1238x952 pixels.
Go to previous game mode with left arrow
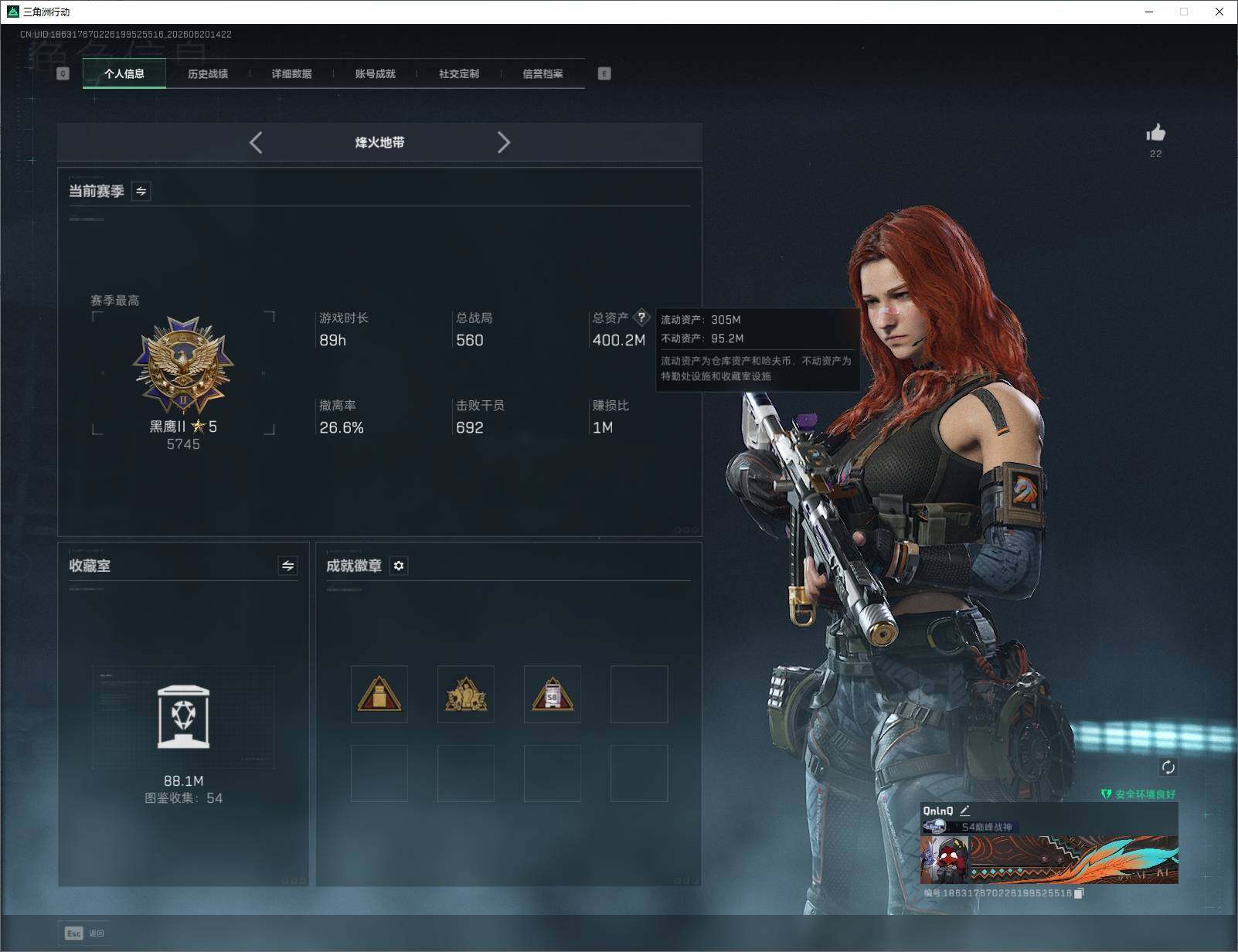[x=256, y=142]
